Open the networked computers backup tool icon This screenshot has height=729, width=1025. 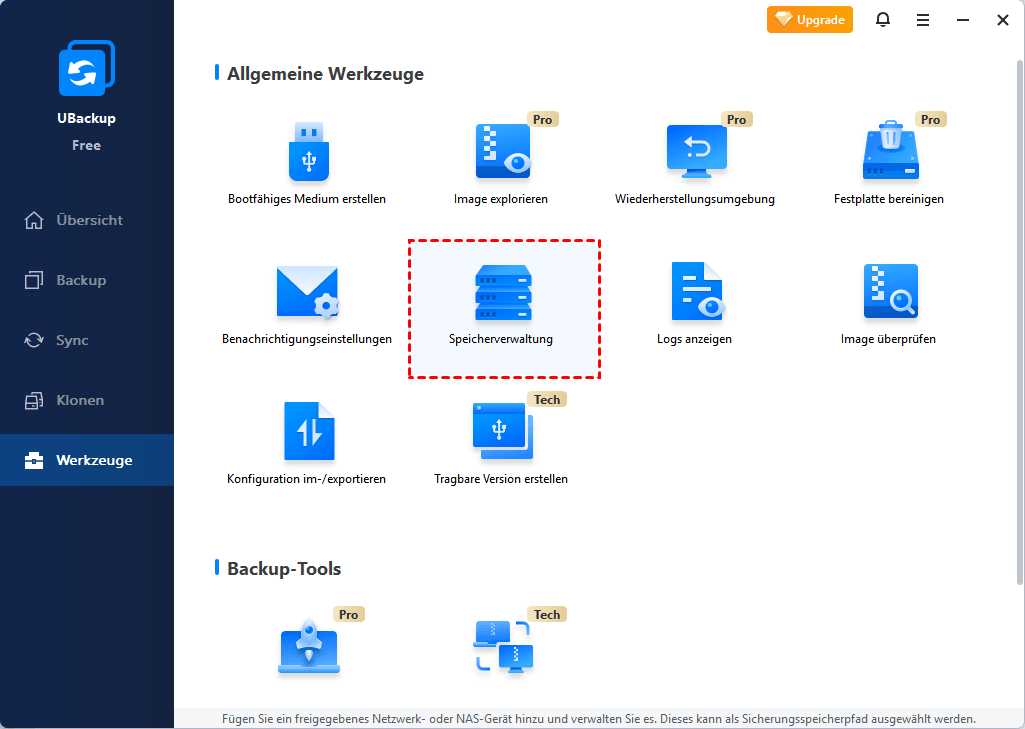coord(501,647)
